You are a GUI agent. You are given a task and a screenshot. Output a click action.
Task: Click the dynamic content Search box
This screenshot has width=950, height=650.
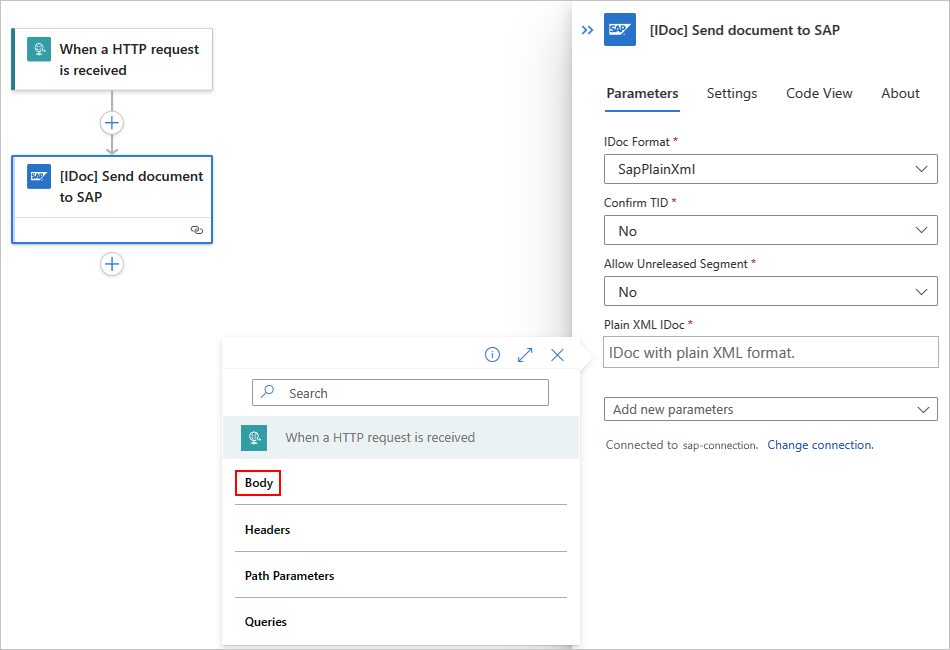point(400,393)
